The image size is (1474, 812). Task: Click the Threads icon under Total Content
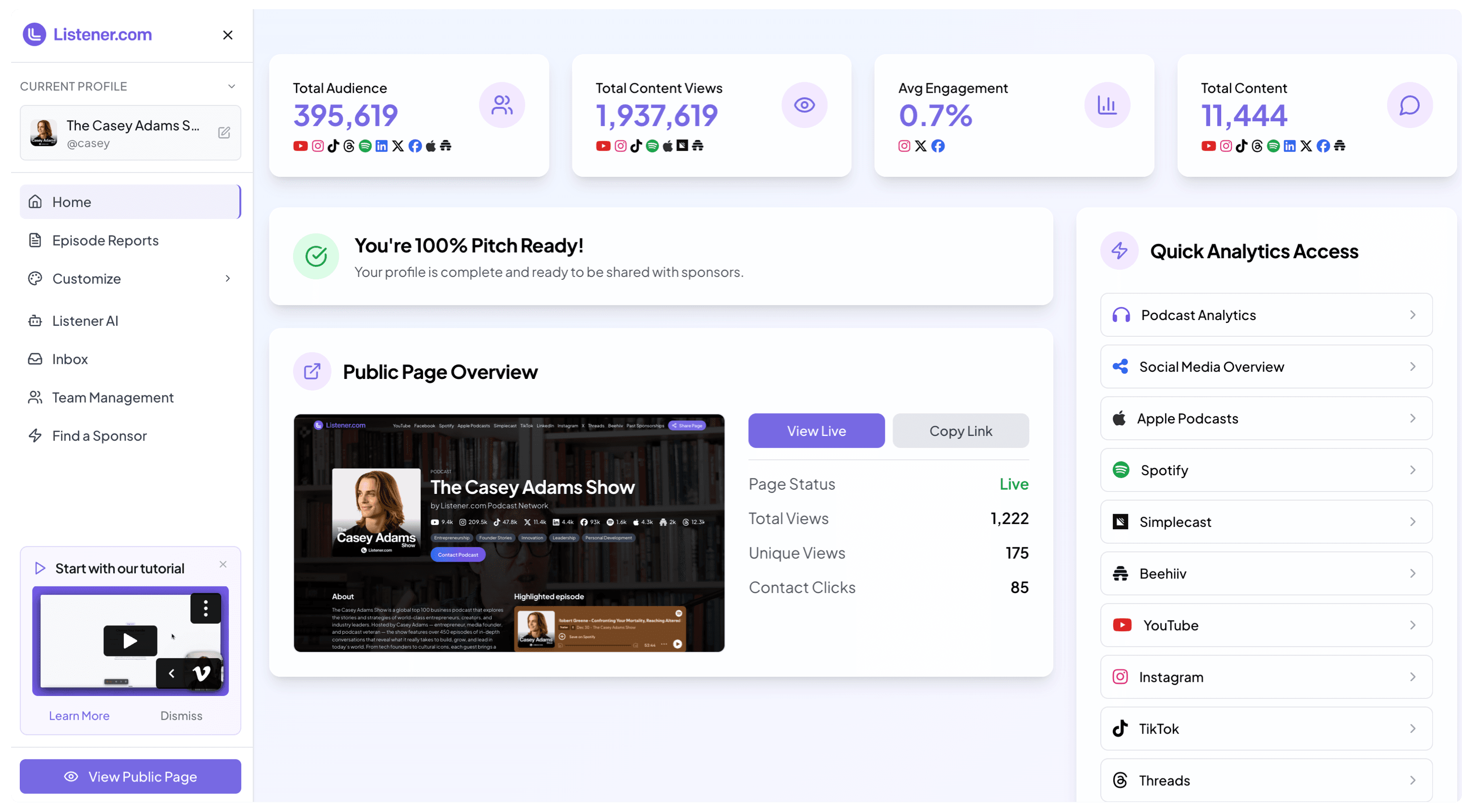click(x=1257, y=146)
